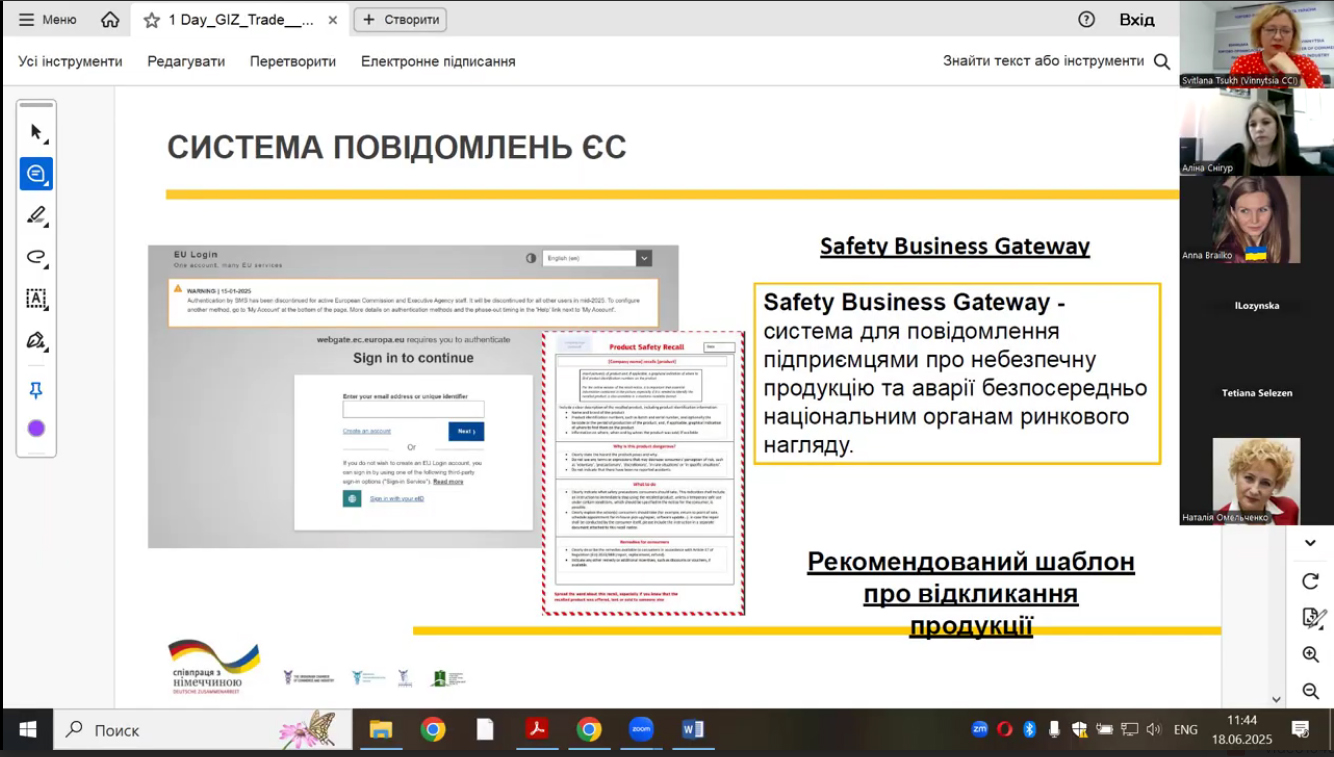The width and height of the screenshot is (1334, 757).
Task: Open the blank document taskbar icon
Action: pyautogui.click(x=485, y=730)
